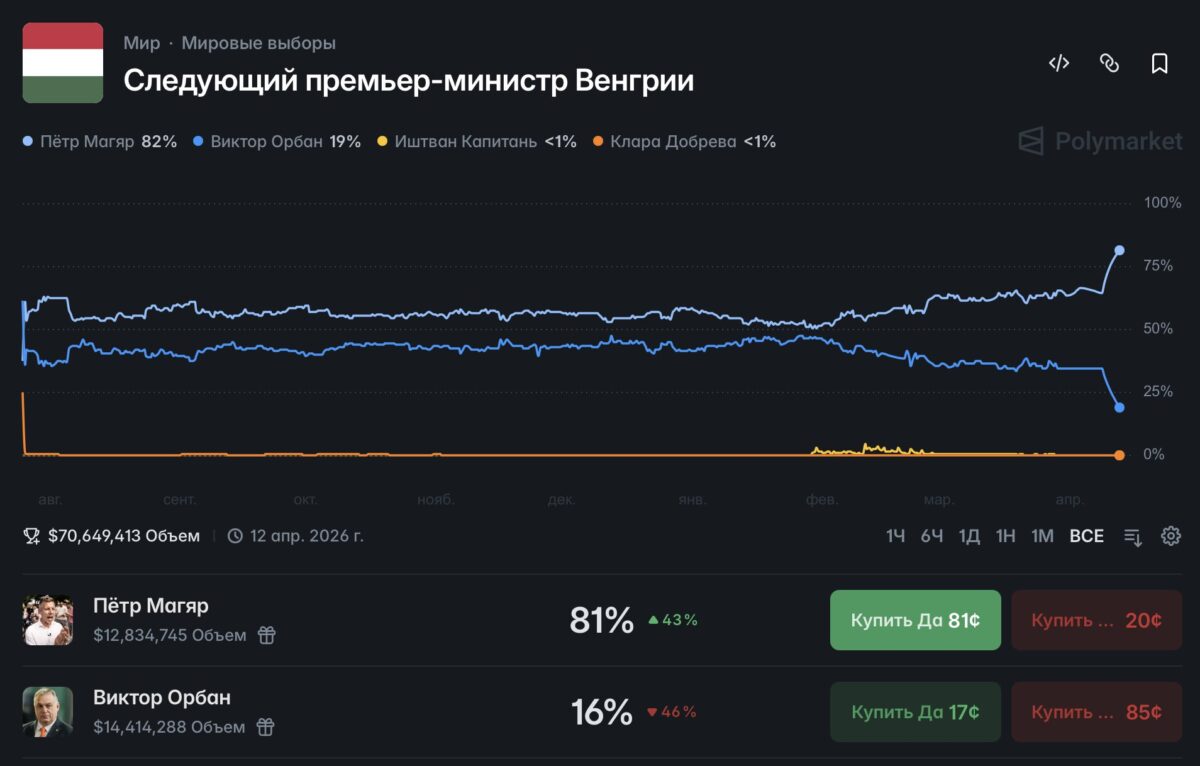Click the chart filter lines icon
This screenshot has height=766, width=1200.
(x=1133, y=537)
